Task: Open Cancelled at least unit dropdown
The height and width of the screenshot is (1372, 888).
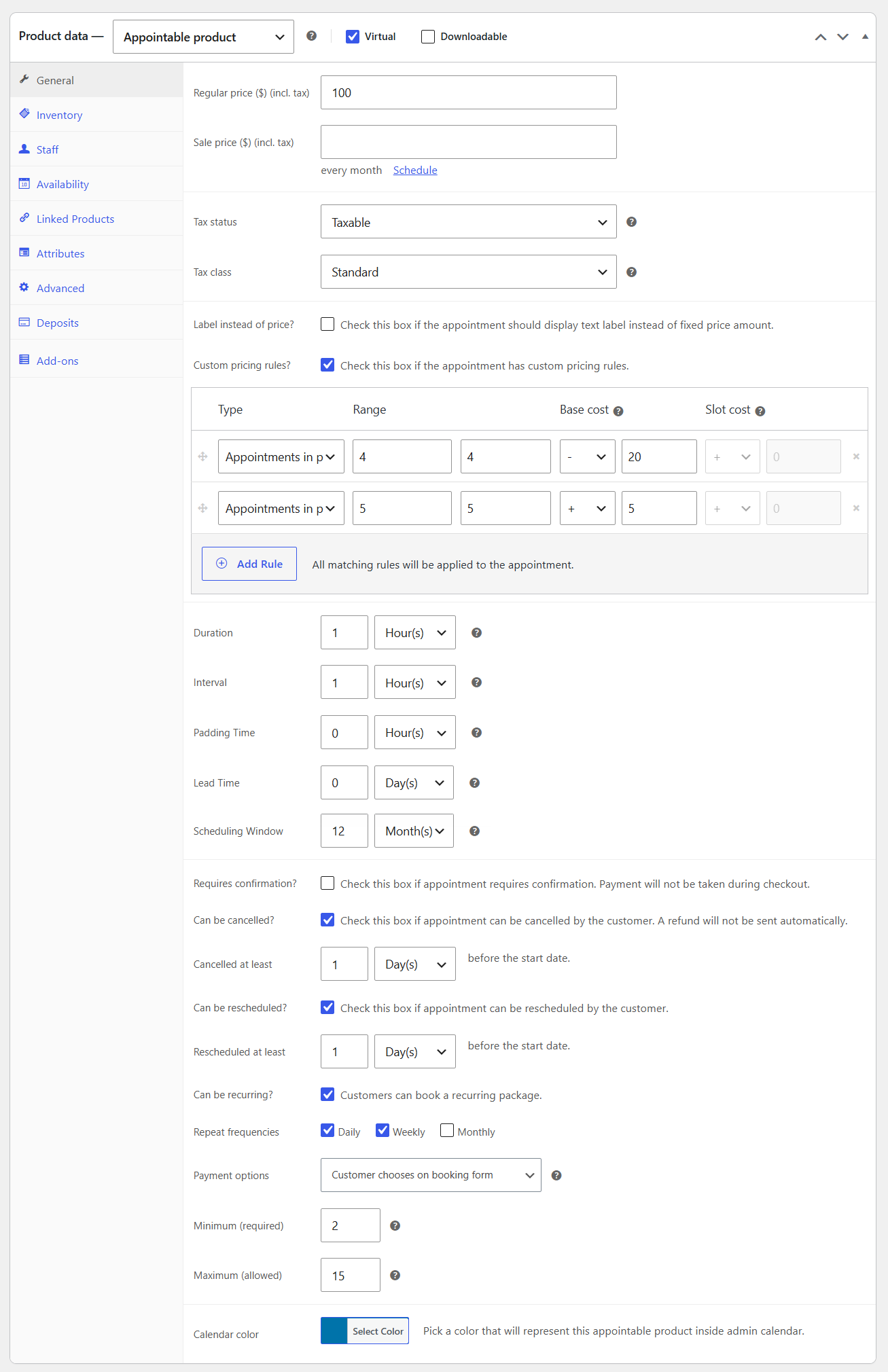Action: 415,964
